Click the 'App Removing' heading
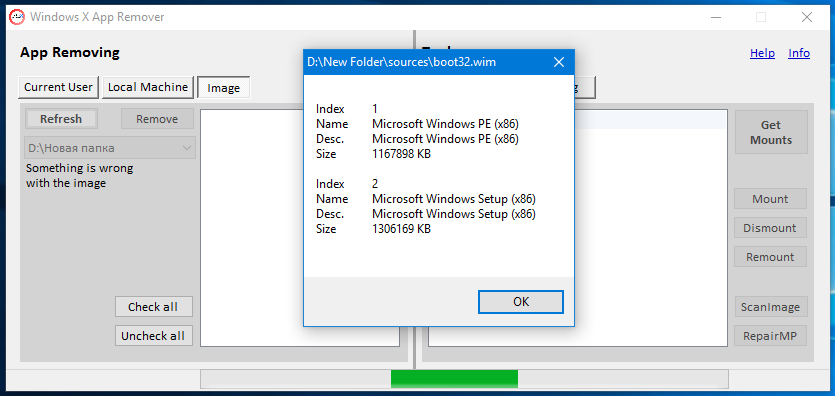835x396 pixels. pos(70,52)
